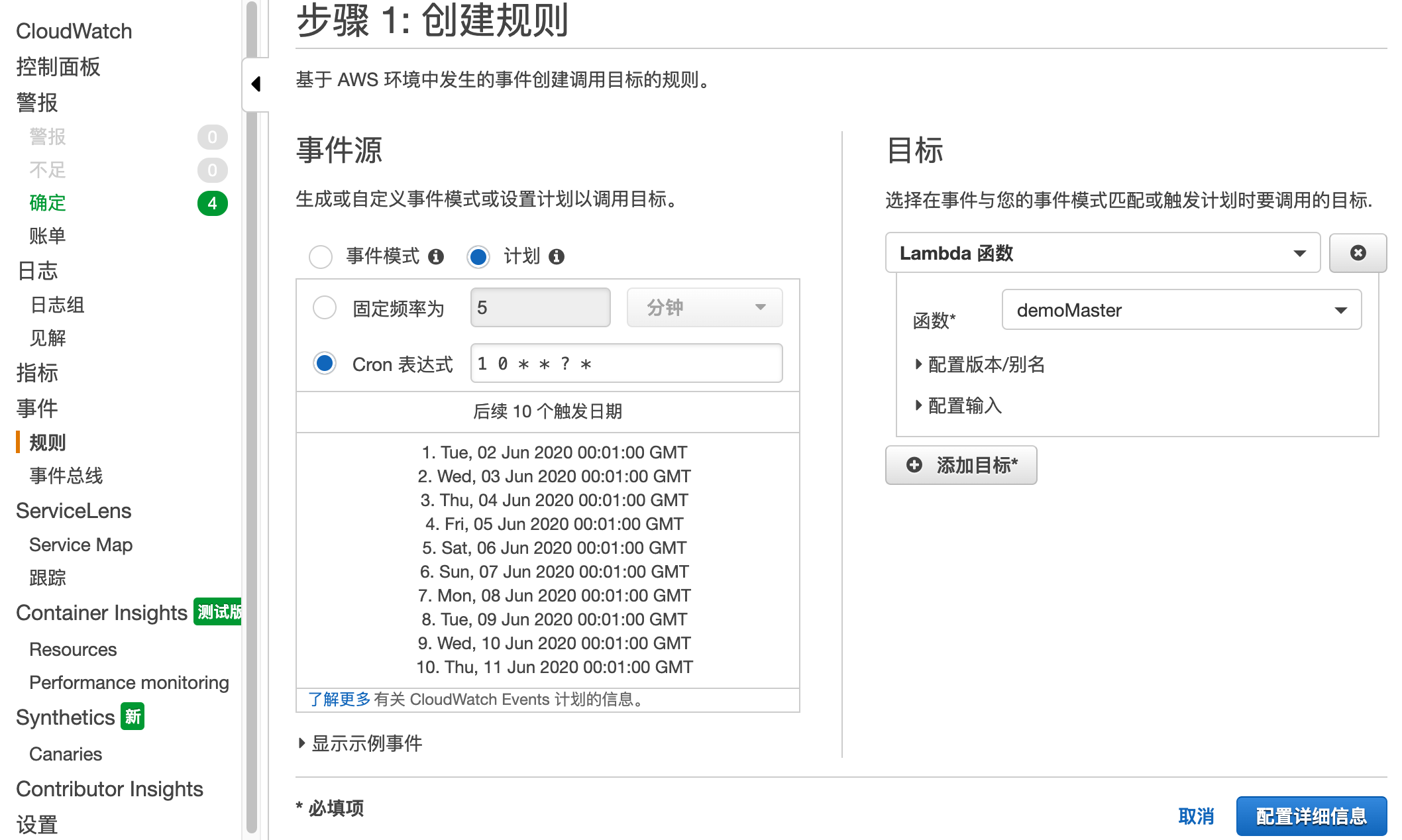This screenshot has height=840, width=1402.
Task: Click info icon next to 事件模式
Action: click(x=436, y=256)
